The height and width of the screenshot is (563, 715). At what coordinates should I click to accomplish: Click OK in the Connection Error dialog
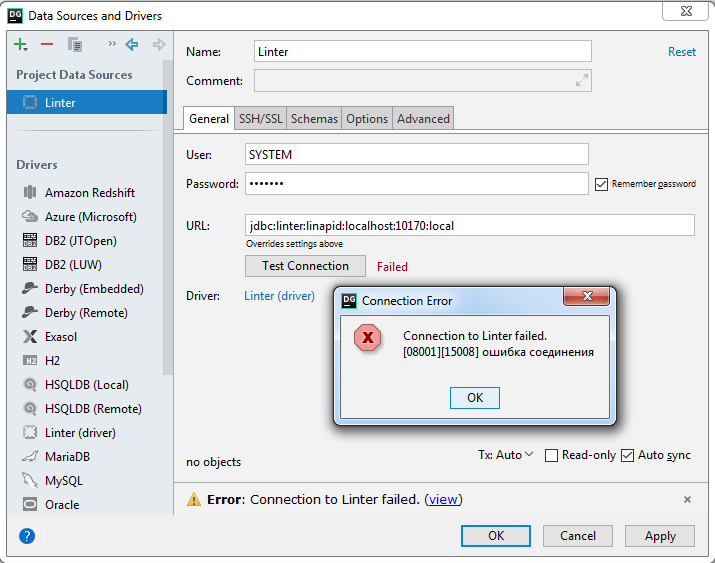475,398
